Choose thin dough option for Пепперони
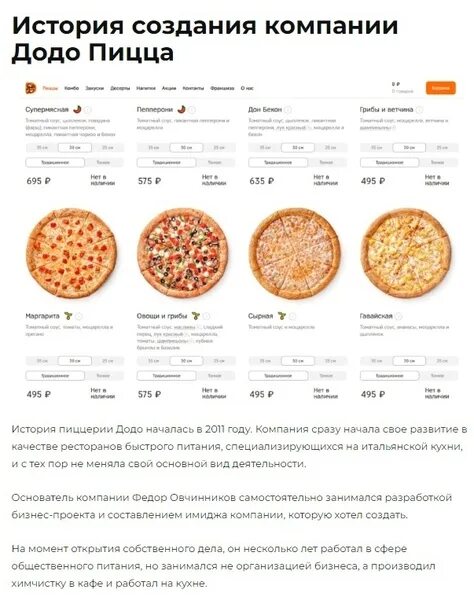 [x=214, y=163]
